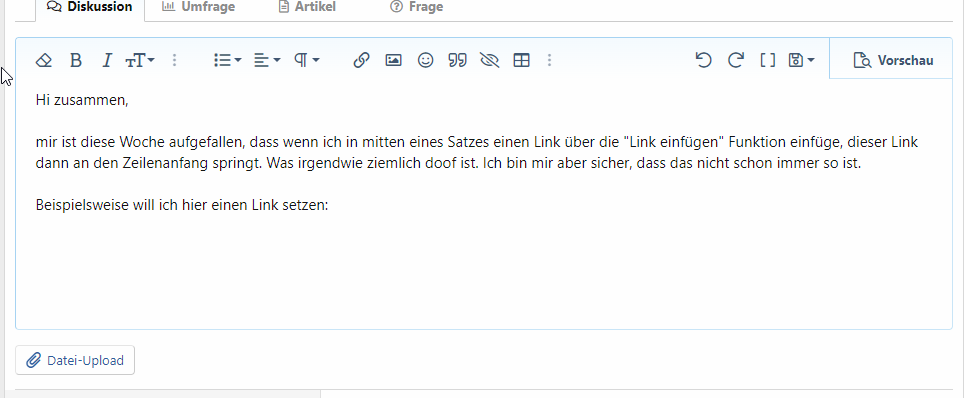This screenshot has height=398, width=964.
Task: Switch to the Umfrage tab
Action: tap(198, 7)
